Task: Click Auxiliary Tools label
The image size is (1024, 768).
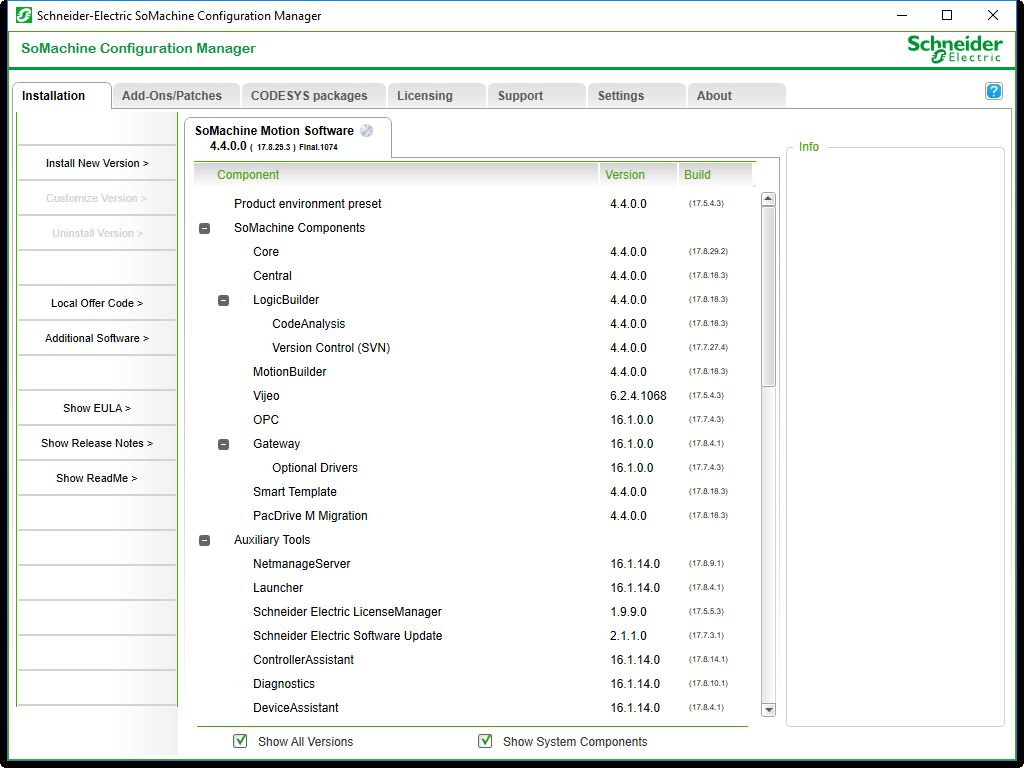Action: tap(272, 540)
